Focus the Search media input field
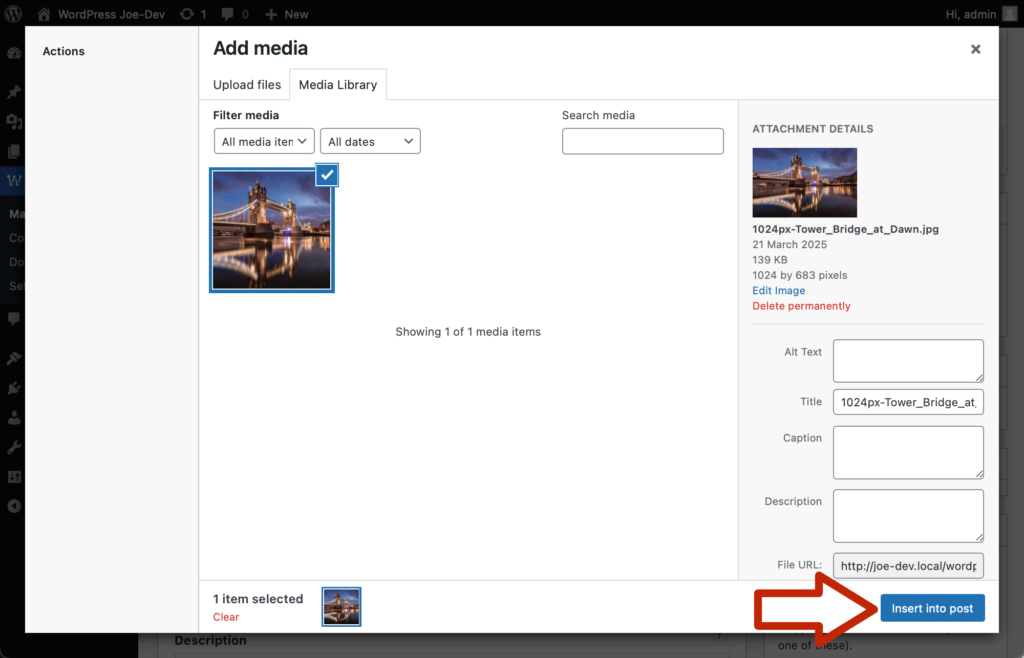Viewport: 1024px width, 658px height. coord(642,141)
